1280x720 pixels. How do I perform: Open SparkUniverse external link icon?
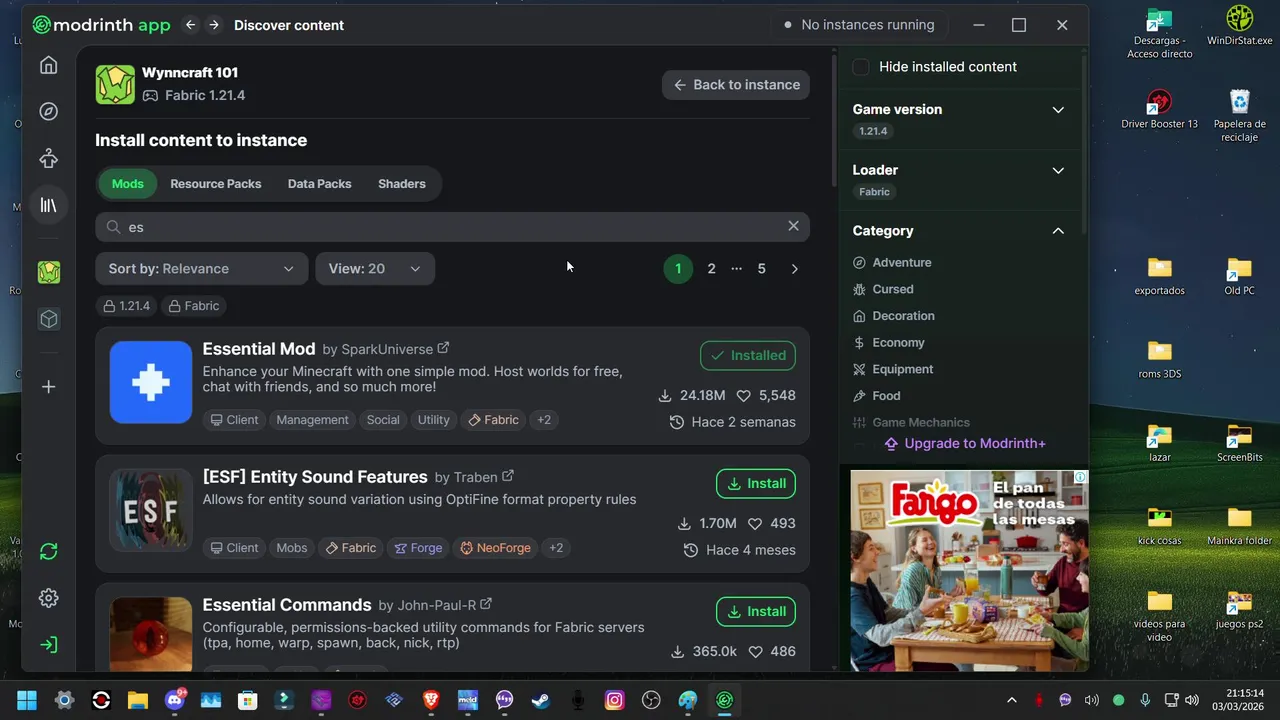click(x=443, y=348)
